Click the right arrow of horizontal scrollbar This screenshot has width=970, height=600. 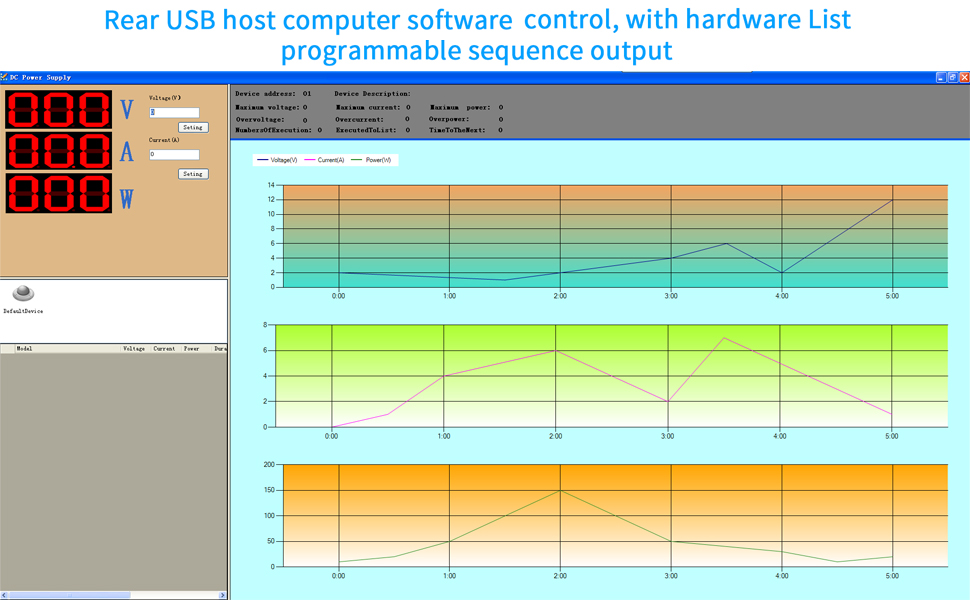tap(223, 595)
